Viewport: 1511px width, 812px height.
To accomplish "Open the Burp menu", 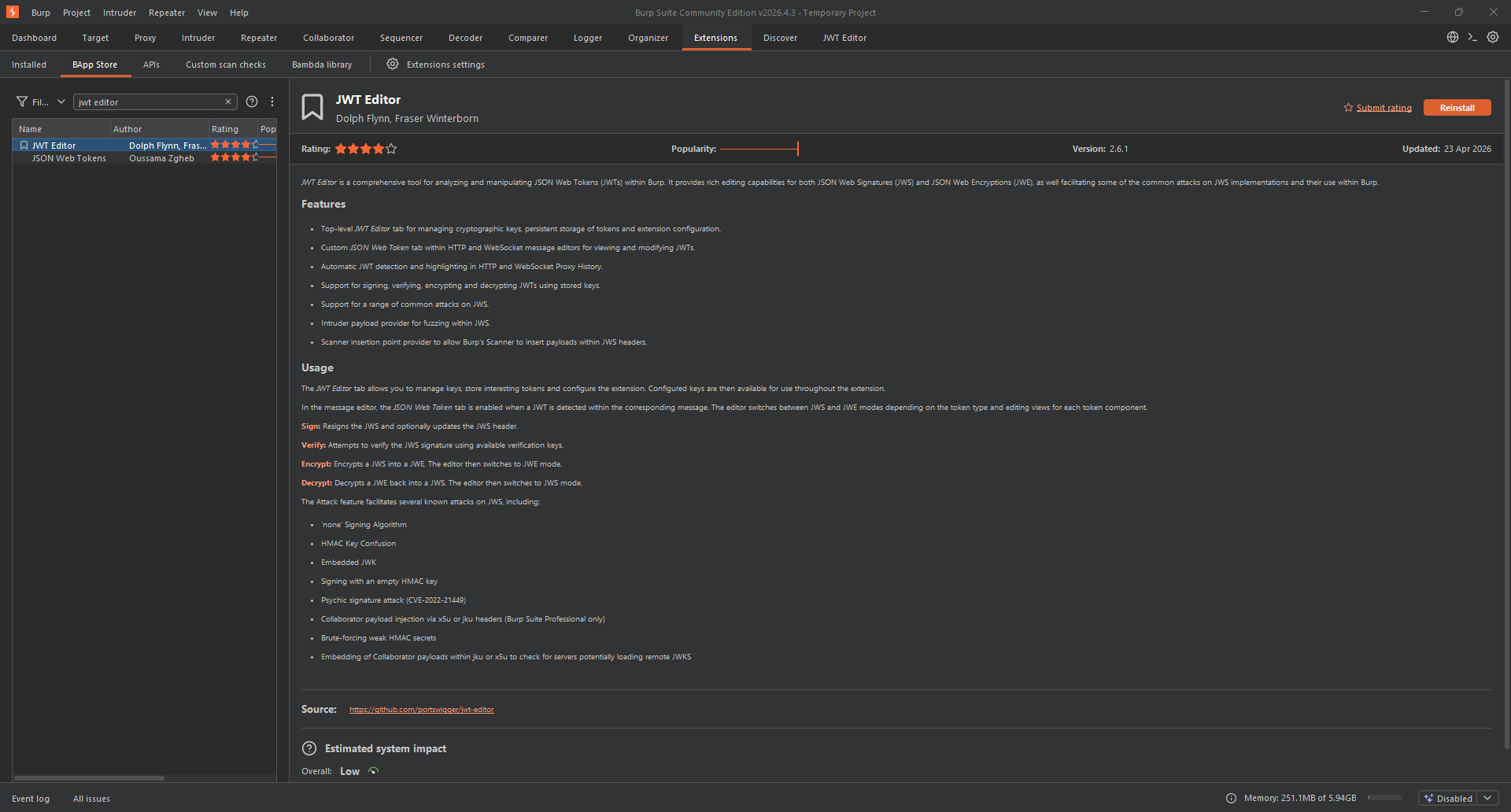I will coord(41,13).
